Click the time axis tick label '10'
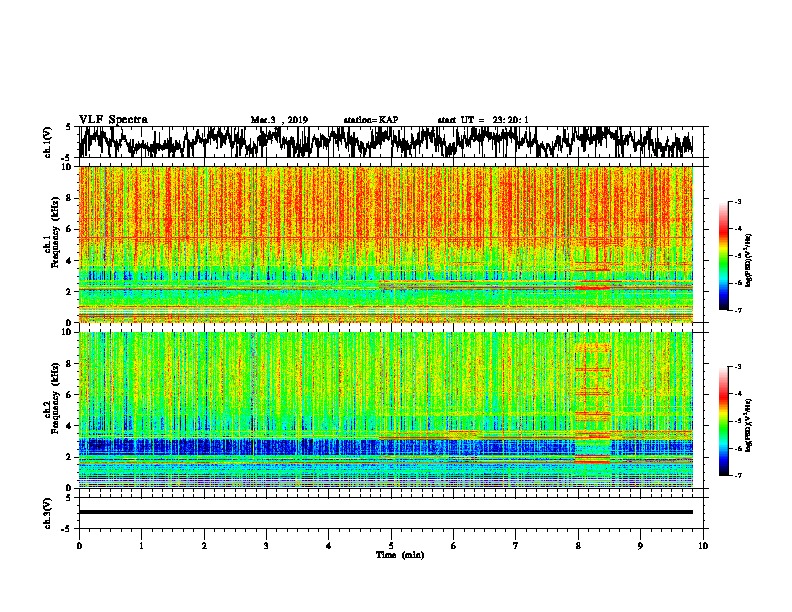The image size is (792, 612). coord(703,545)
